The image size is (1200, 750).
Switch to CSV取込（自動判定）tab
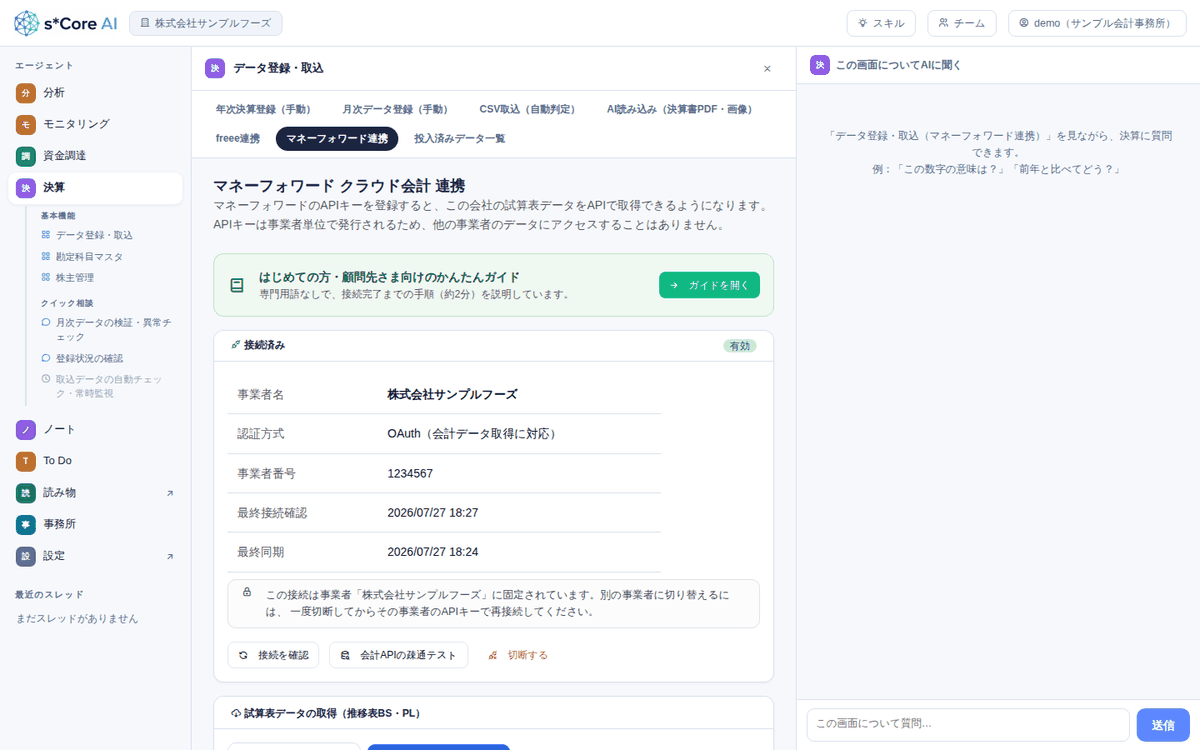pyautogui.click(x=527, y=109)
